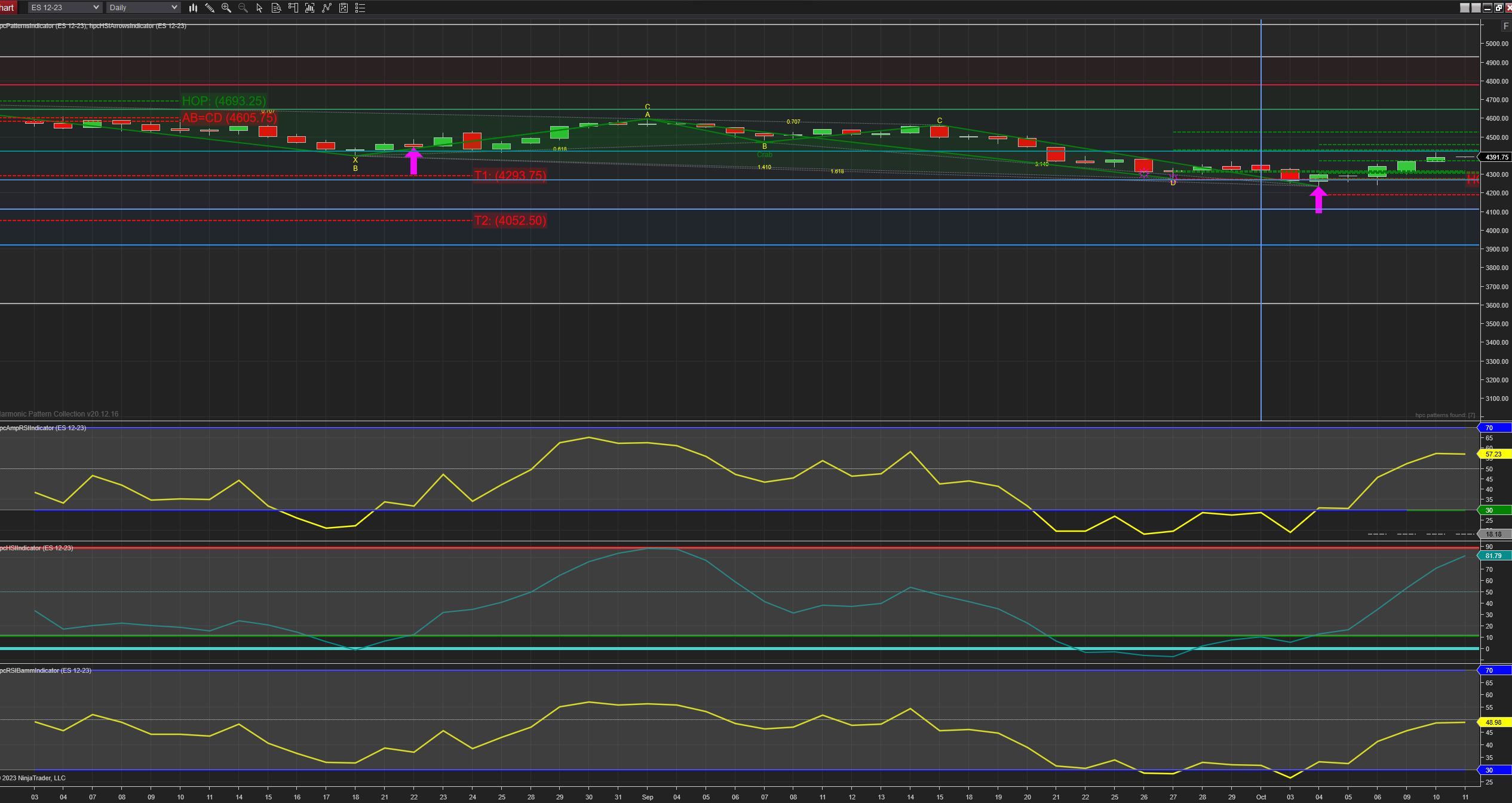Select the drawing tools pencil icon
Screen dimensions: 1512x803
(x=210, y=8)
